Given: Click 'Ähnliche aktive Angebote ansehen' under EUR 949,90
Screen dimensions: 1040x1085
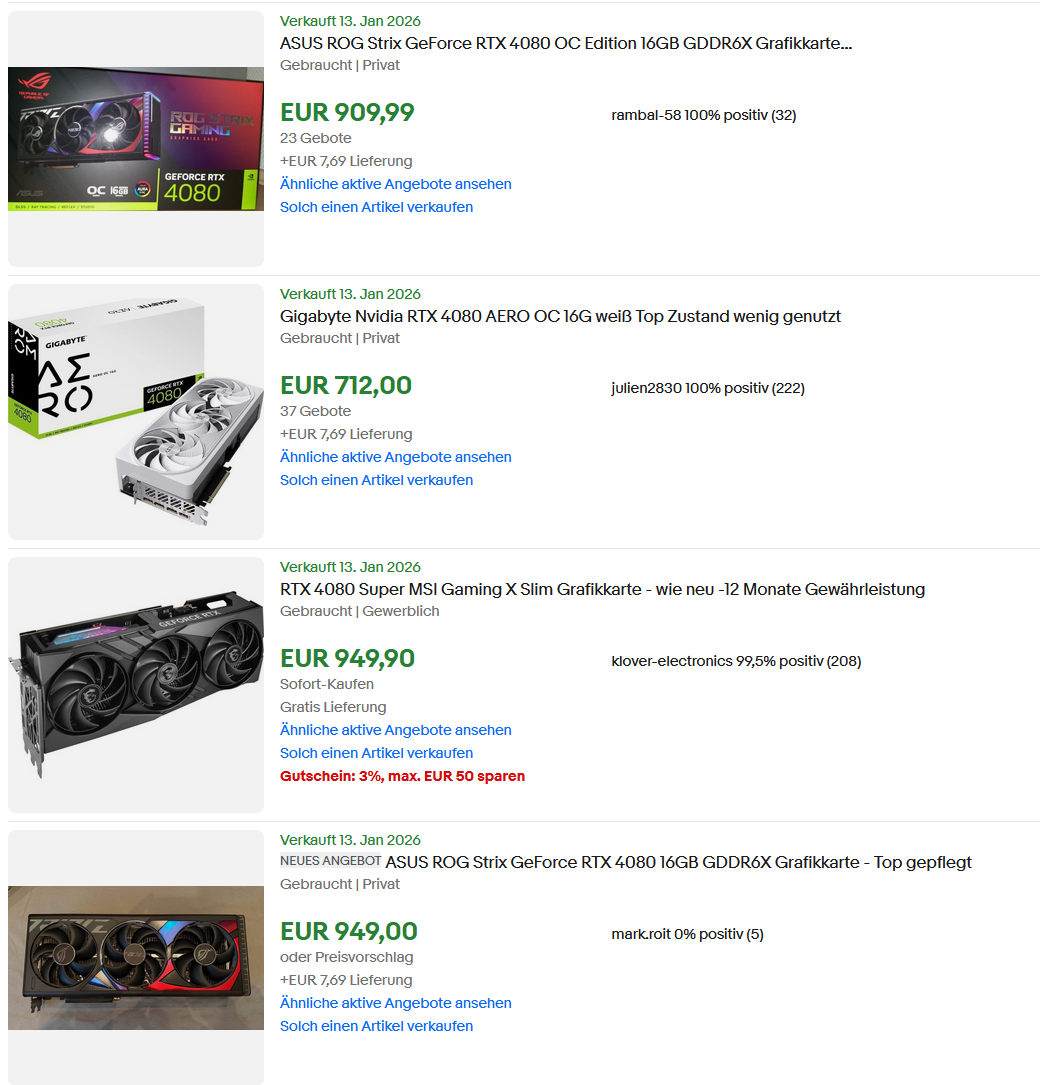Looking at the screenshot, I should 395,730.
